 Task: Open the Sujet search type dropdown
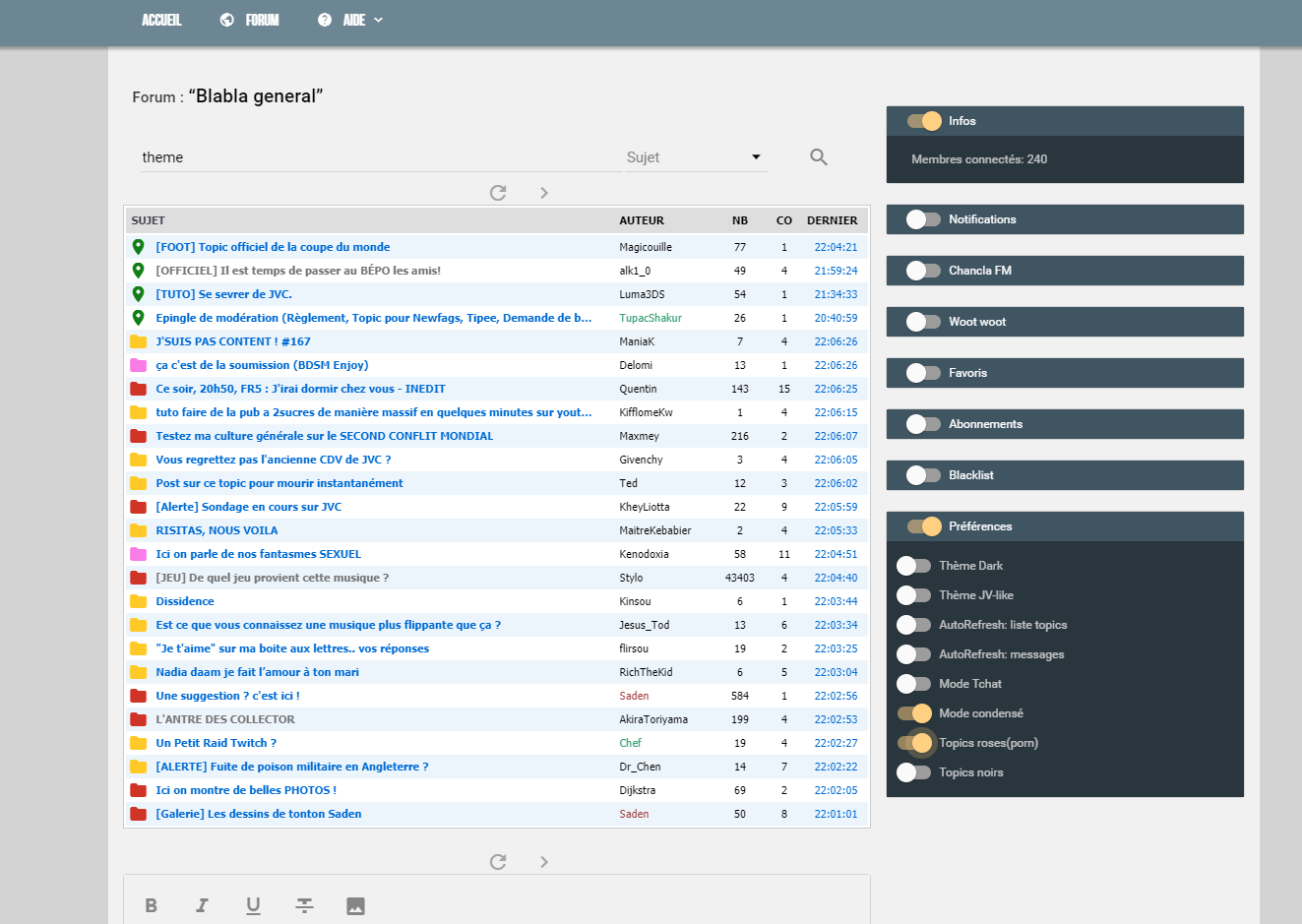(x=695, y=157)
